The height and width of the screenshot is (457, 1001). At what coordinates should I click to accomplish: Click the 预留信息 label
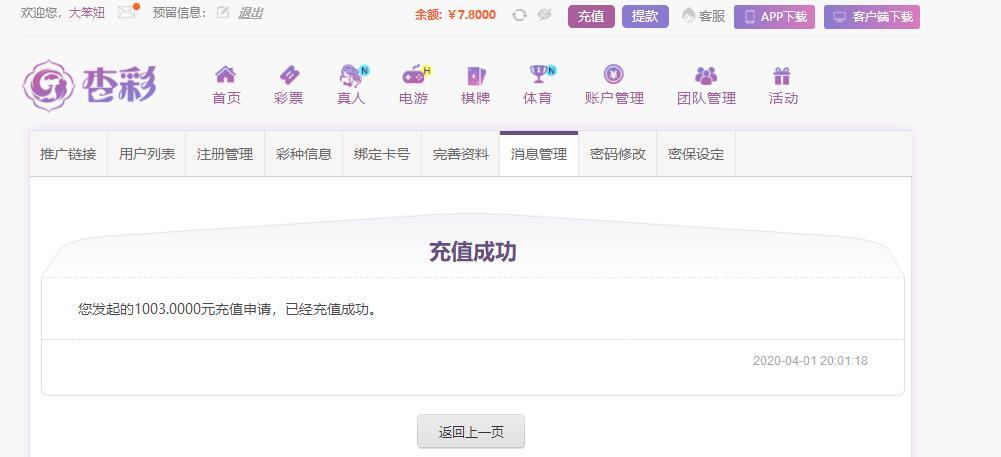pyautogui.click(x=179, y=13)
